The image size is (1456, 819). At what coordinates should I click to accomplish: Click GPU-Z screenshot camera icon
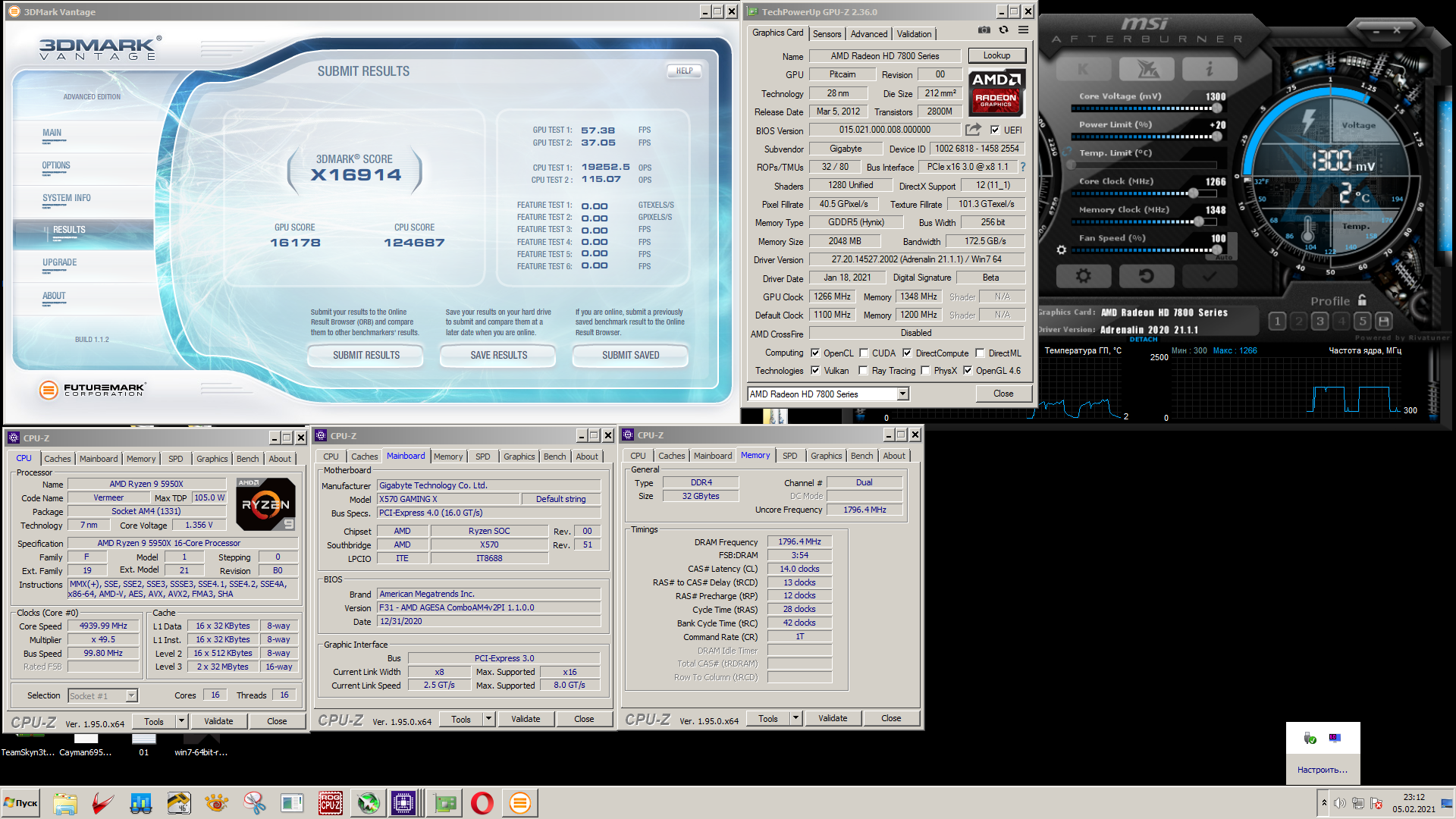click(984, 30)
